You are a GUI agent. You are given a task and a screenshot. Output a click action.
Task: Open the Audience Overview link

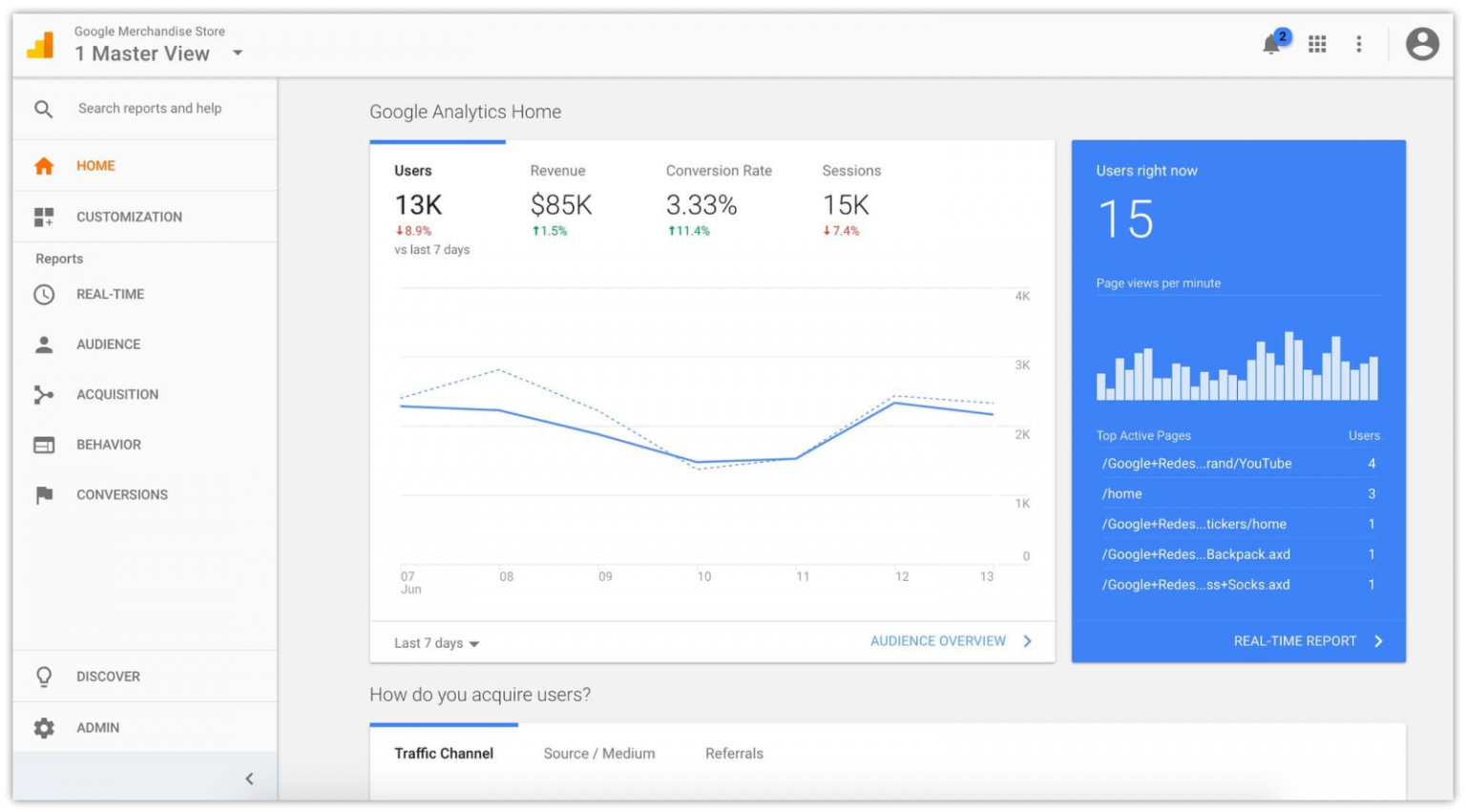tap(938, 641)
